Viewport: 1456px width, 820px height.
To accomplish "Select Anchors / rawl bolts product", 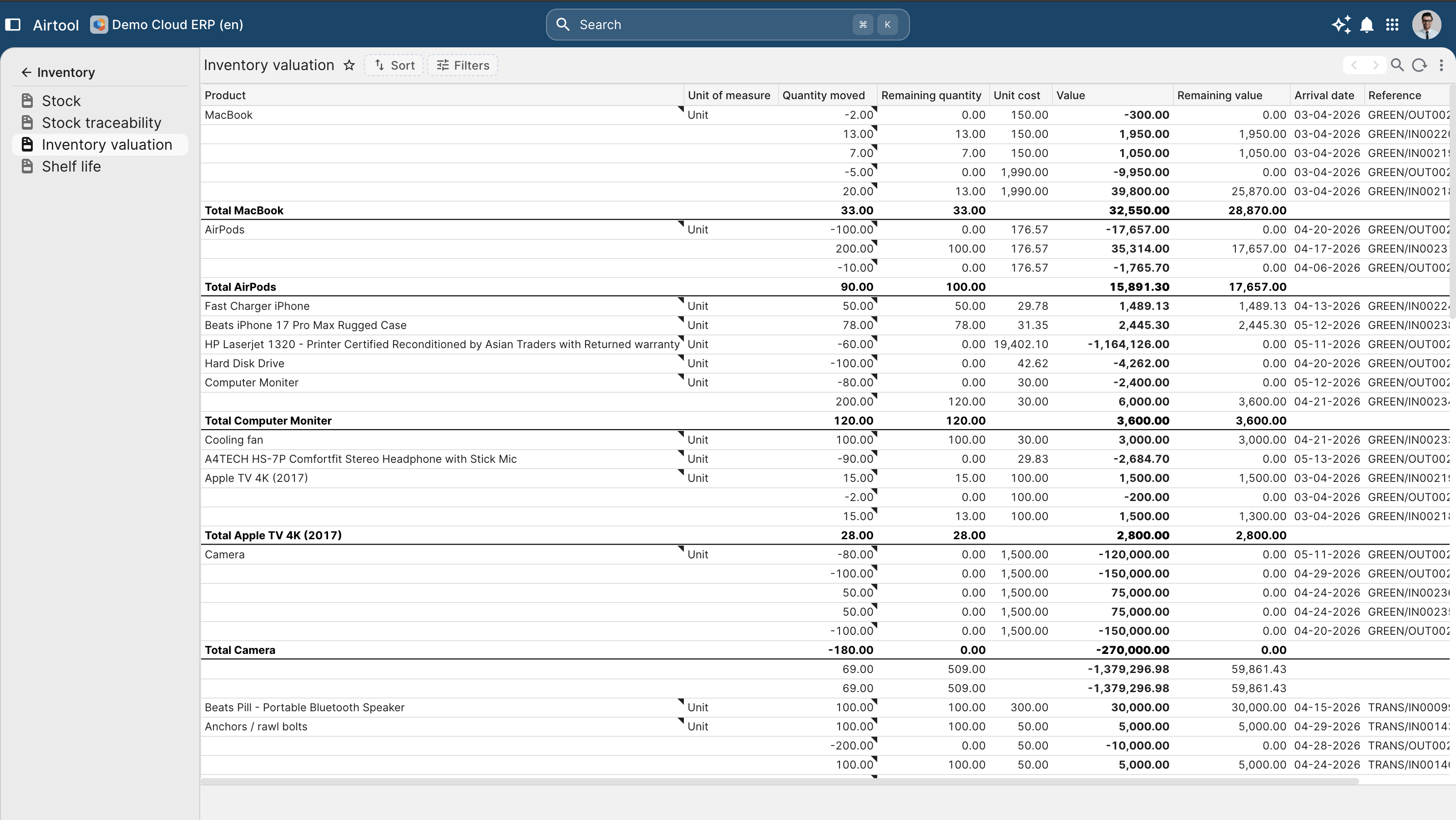I will pyautogui.click(x=442, y=726).
